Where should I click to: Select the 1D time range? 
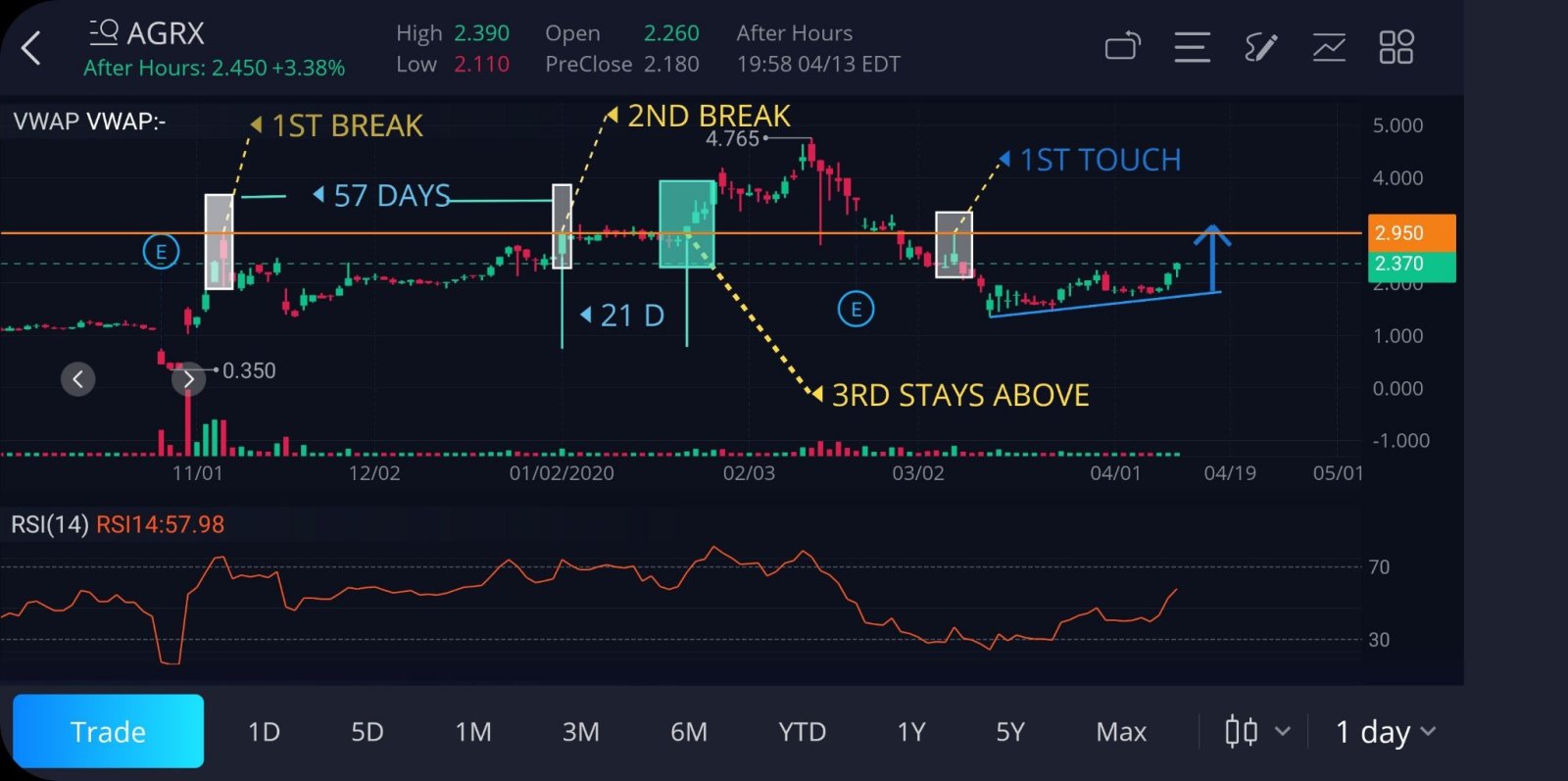coord(264,732)
